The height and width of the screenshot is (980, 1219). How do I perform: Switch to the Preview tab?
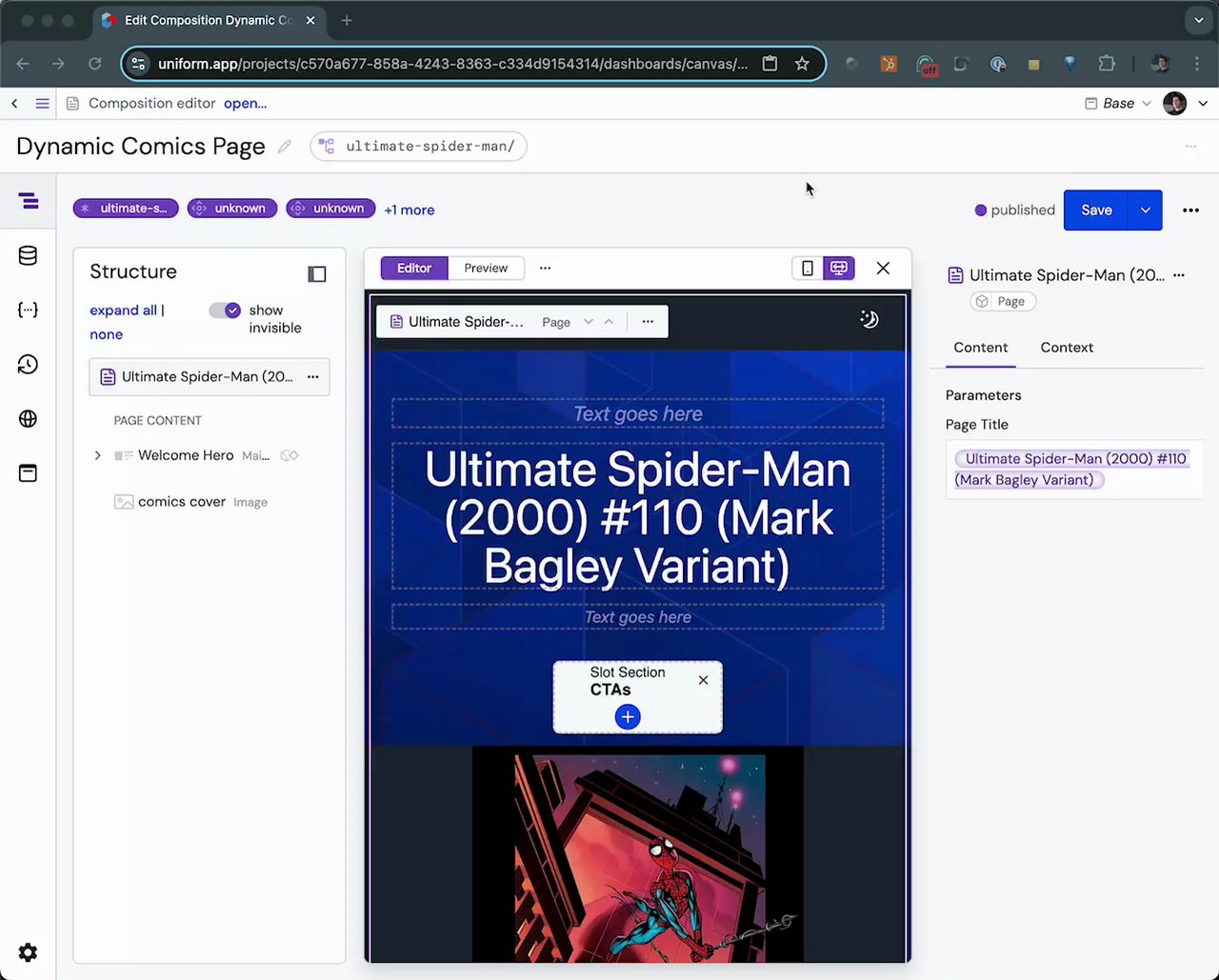coord(486,269)
